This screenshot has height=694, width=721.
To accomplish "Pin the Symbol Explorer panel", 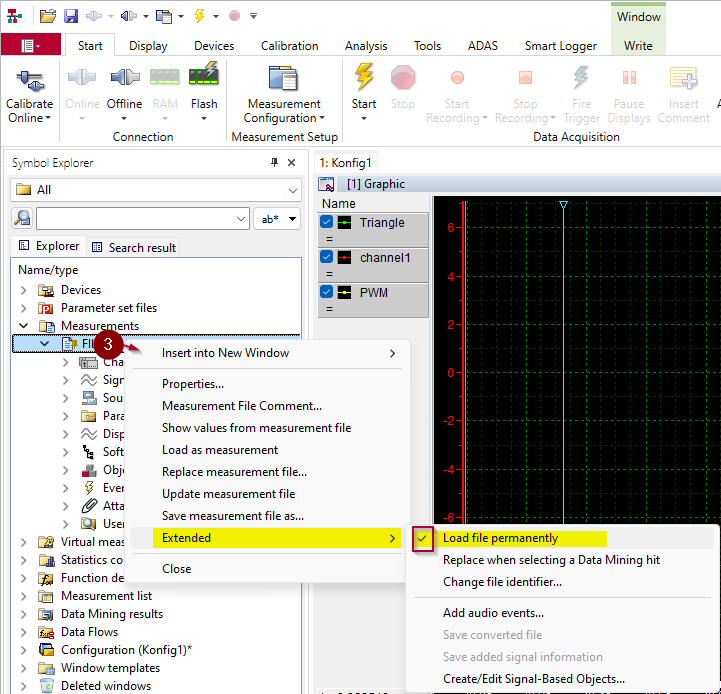I will click(275, 162).
